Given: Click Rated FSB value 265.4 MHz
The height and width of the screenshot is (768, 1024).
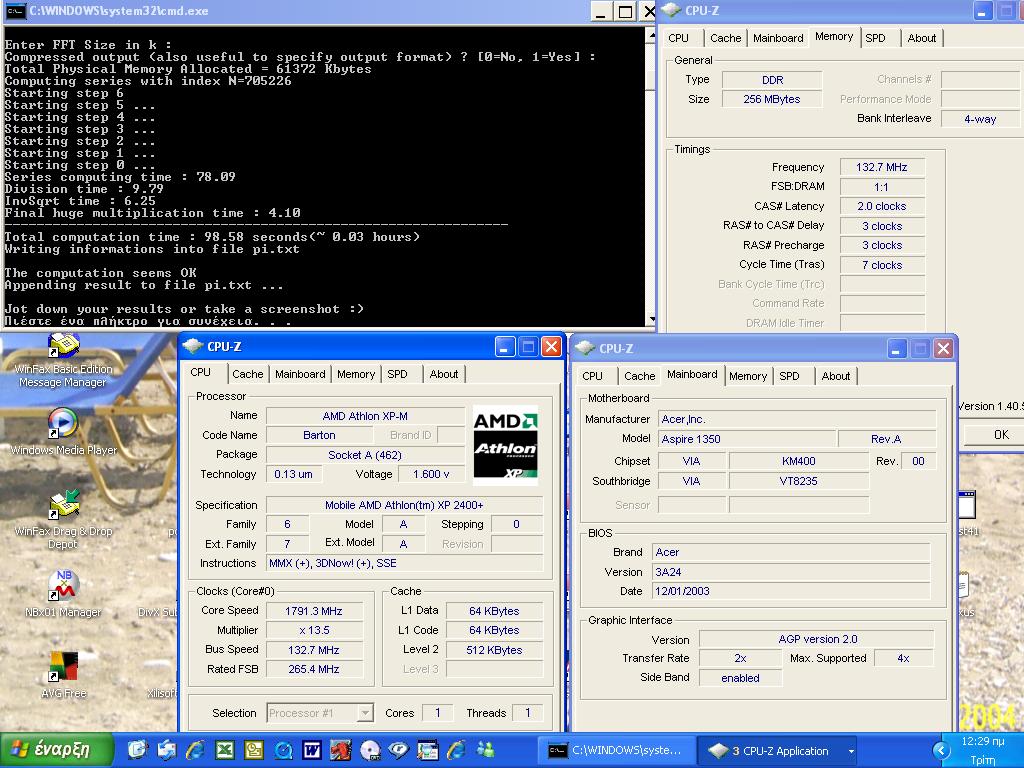Looking at the screenshot, I should point(314,669).
